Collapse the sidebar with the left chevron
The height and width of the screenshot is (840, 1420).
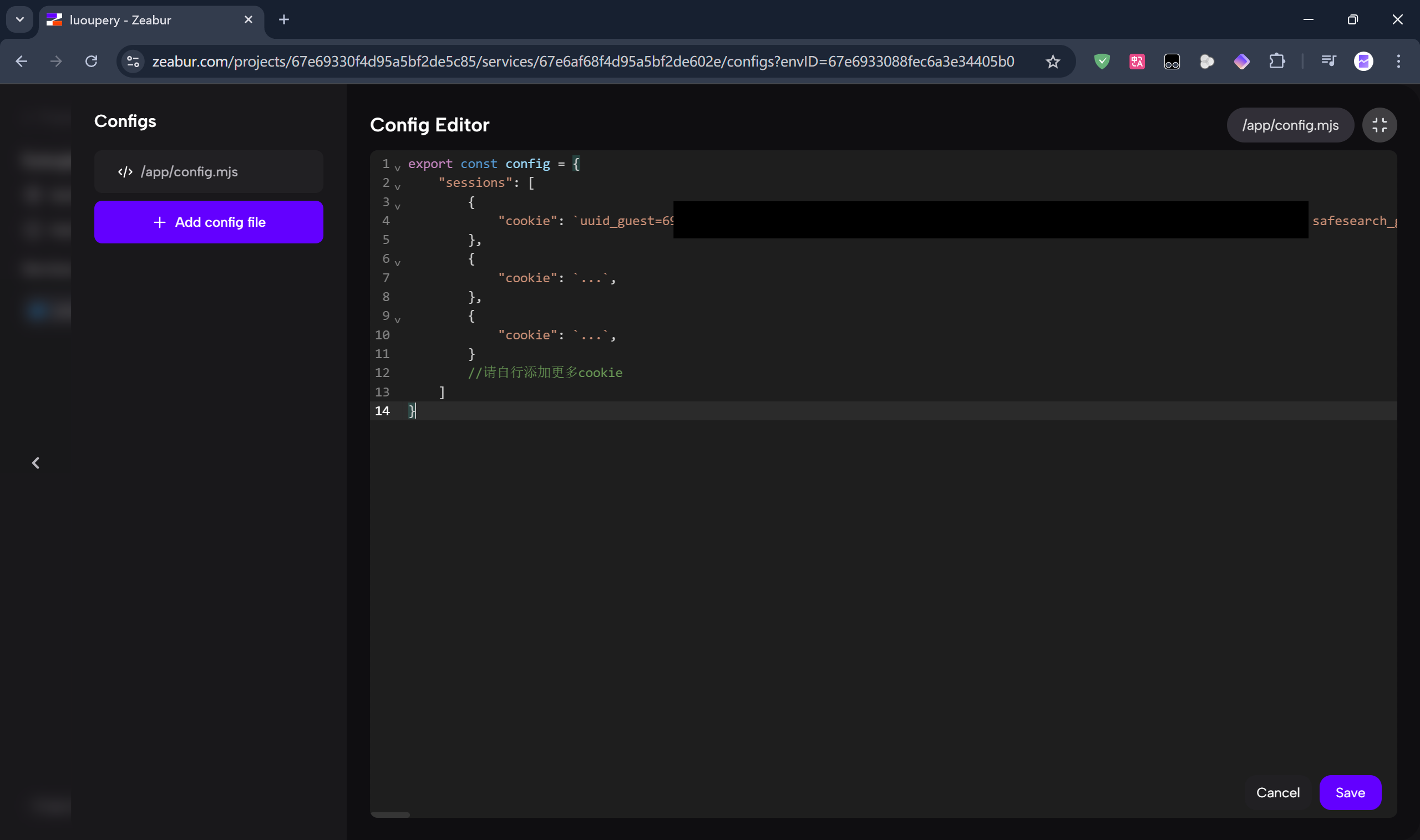[x=35, y=463]
